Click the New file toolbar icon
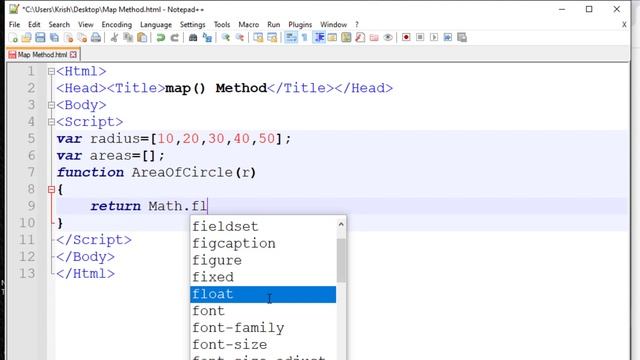The height and width of the screenshot is (360, 640). click(x=13, y=38)
